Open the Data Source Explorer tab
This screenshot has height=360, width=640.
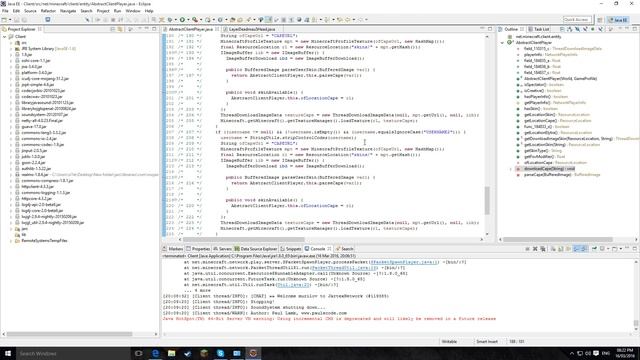tap(256, 249)
